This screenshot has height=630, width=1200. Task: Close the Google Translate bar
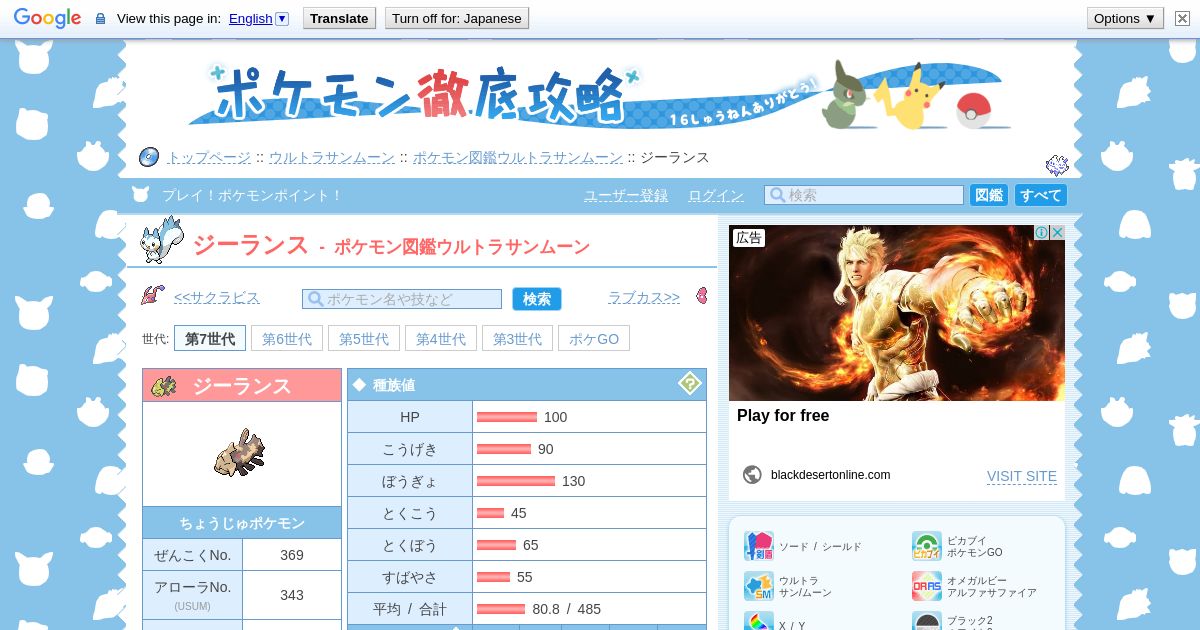[x=1182, y=18]
